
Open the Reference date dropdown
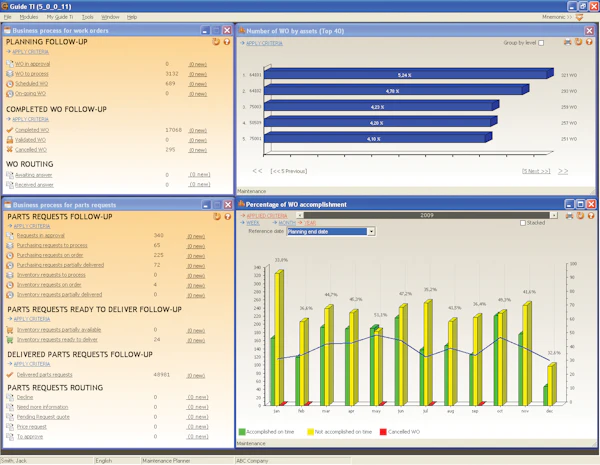coord(371,232)
